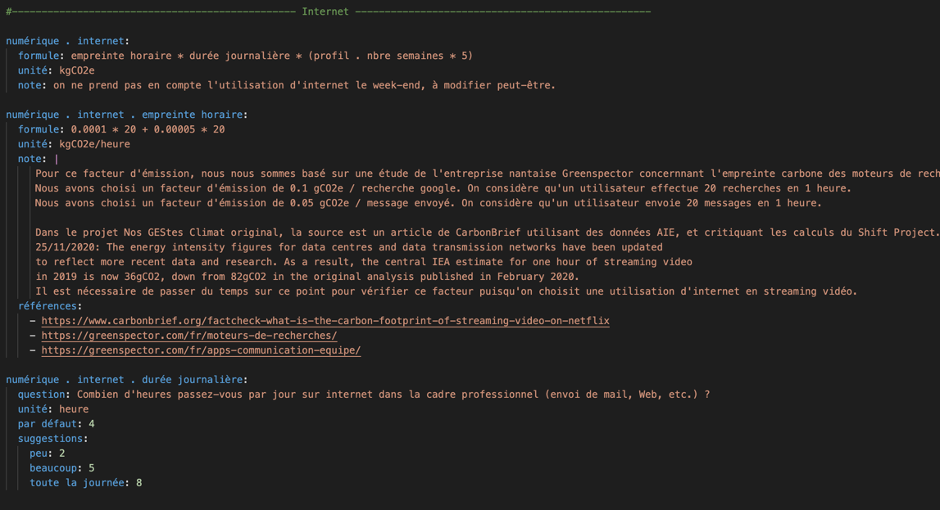Viewport: 941px width, 510px height.
Task: Click the 'numérique . internet' rule header
Action: click(x=67, y=41)
